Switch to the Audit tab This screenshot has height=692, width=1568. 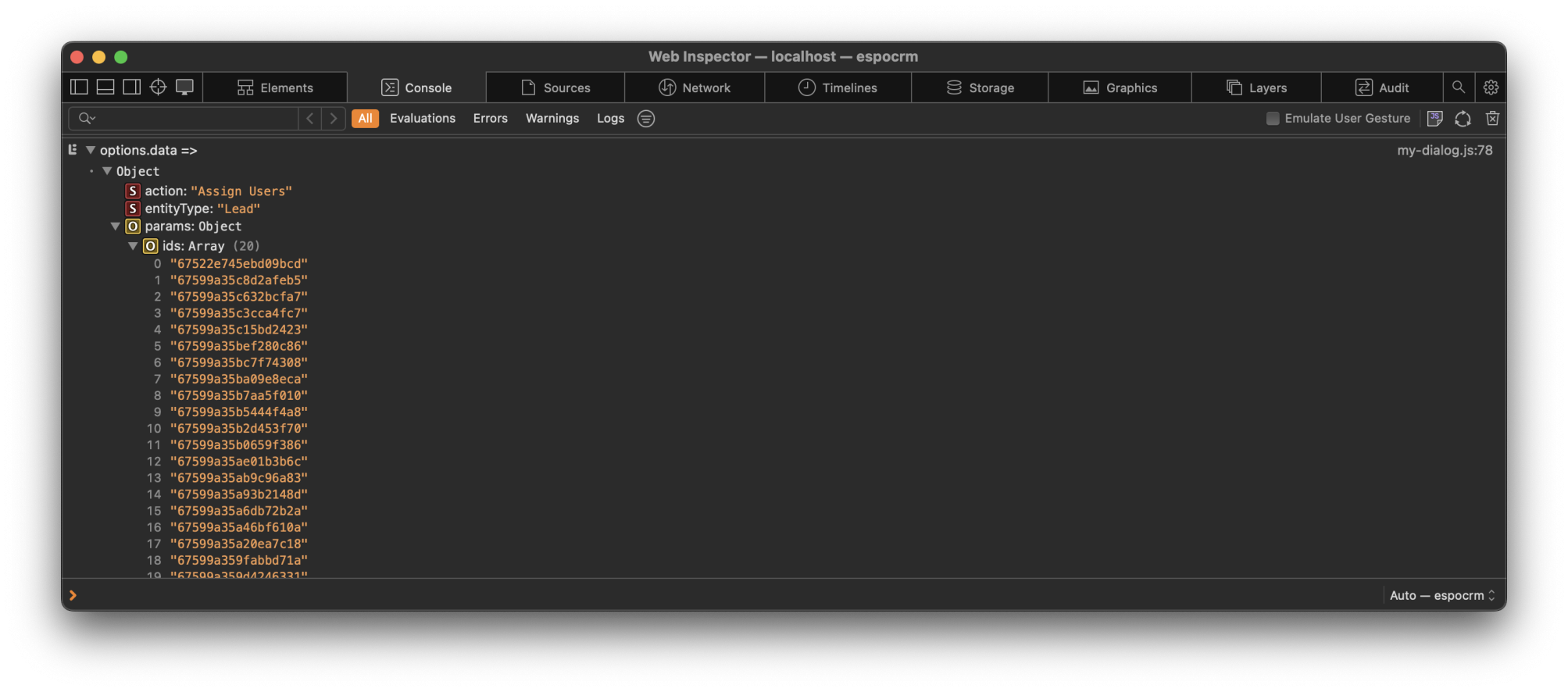[1382, 87]
